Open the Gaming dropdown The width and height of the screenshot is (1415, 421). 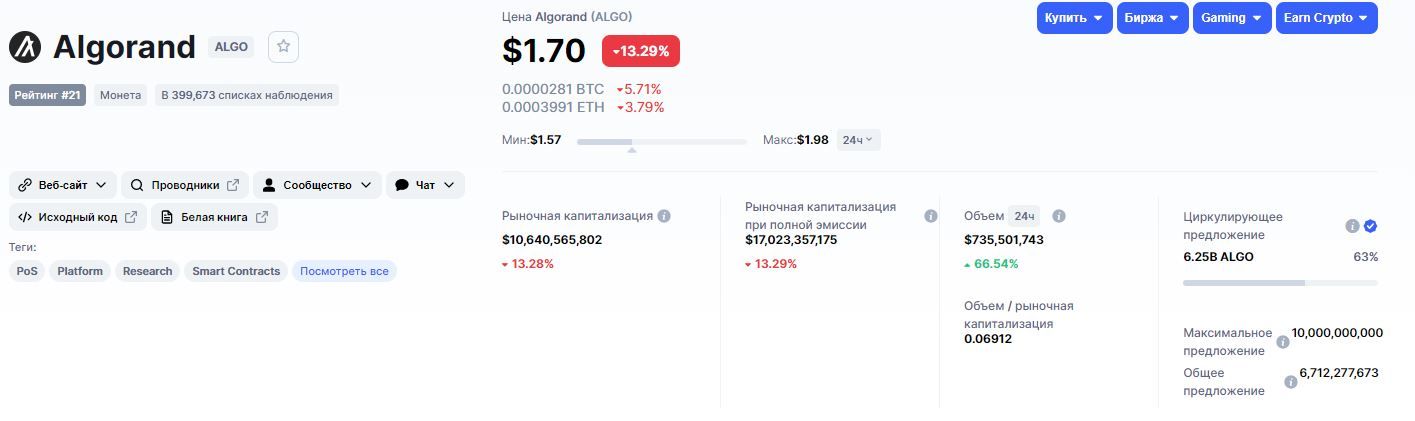(x=1231, y=18)
